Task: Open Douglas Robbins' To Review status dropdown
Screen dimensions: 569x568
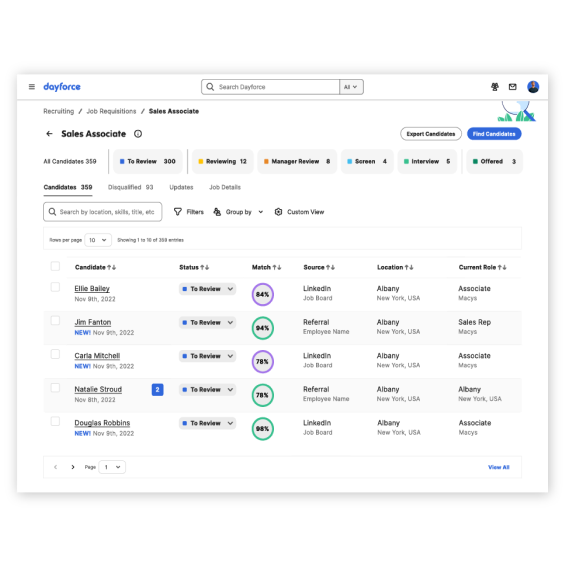Action: tap(208, 423)
